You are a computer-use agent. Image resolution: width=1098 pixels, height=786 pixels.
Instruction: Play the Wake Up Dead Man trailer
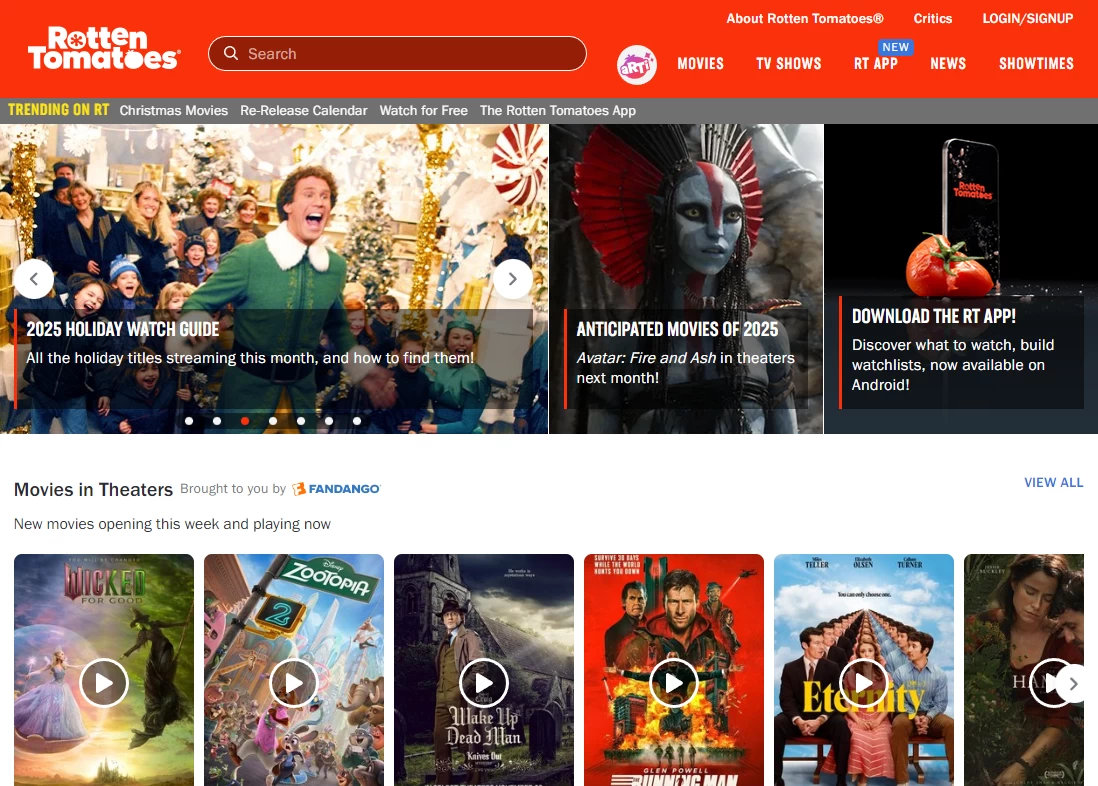[484, 683]
